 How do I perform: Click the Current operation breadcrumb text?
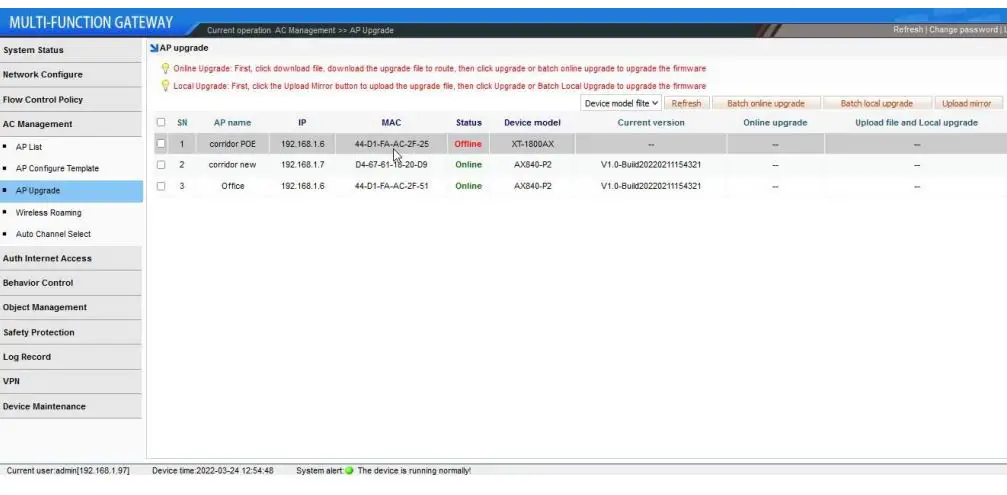pos(300,30)
